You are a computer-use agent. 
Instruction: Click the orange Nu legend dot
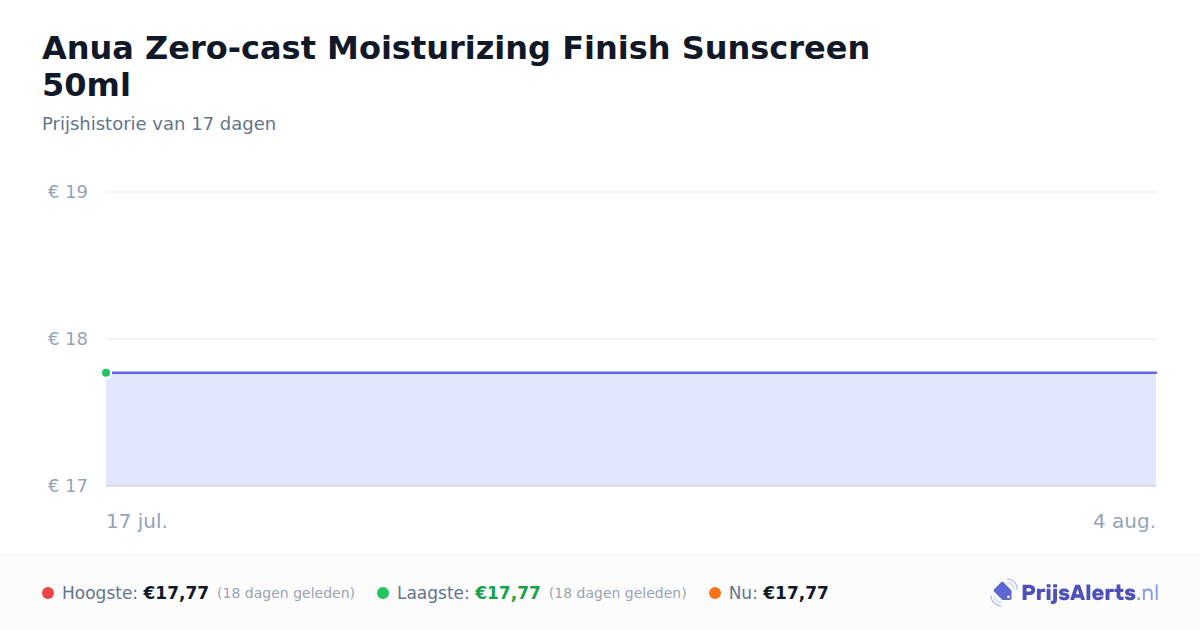tap(715, 593)
